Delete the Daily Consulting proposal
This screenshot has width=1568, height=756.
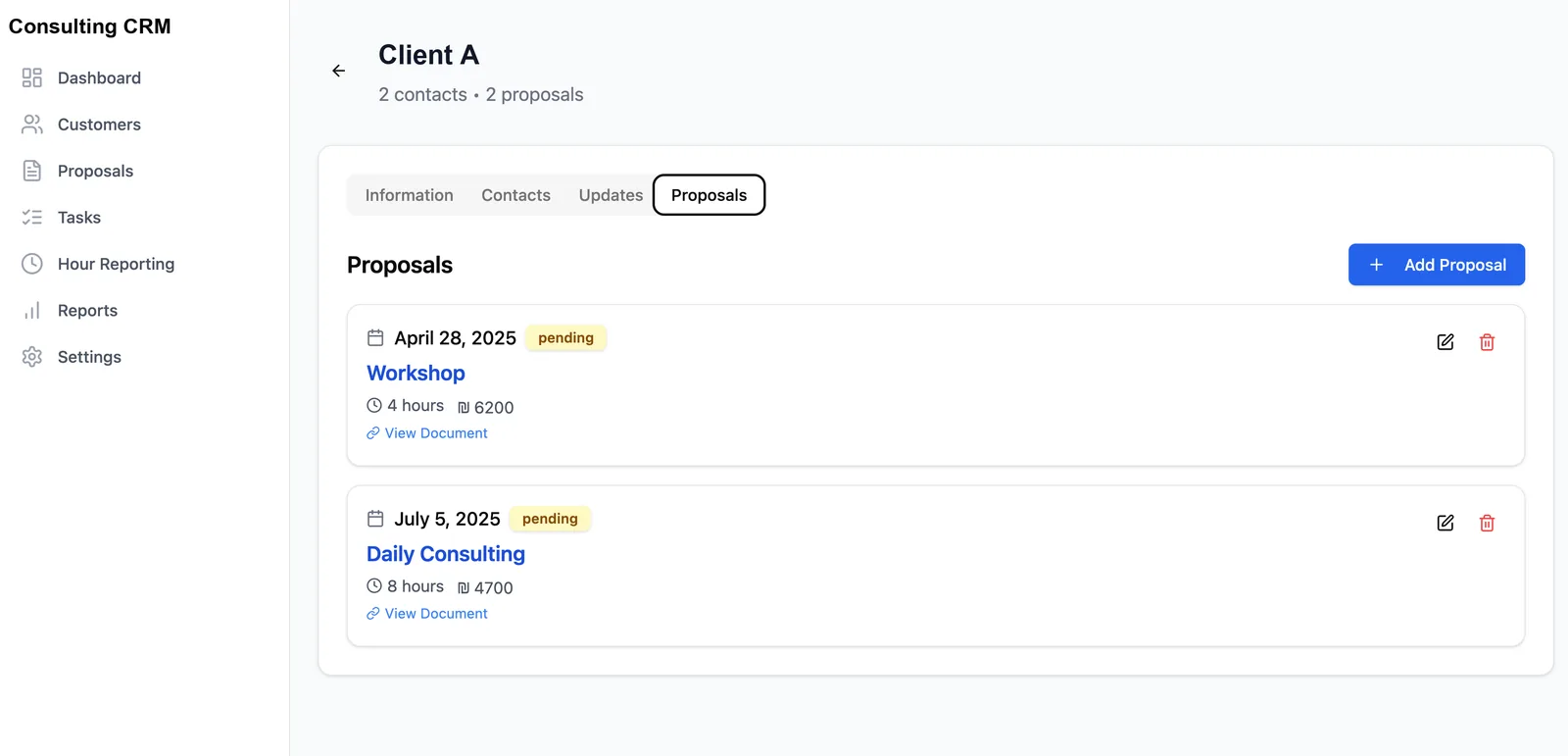(x=1487, y=523)
